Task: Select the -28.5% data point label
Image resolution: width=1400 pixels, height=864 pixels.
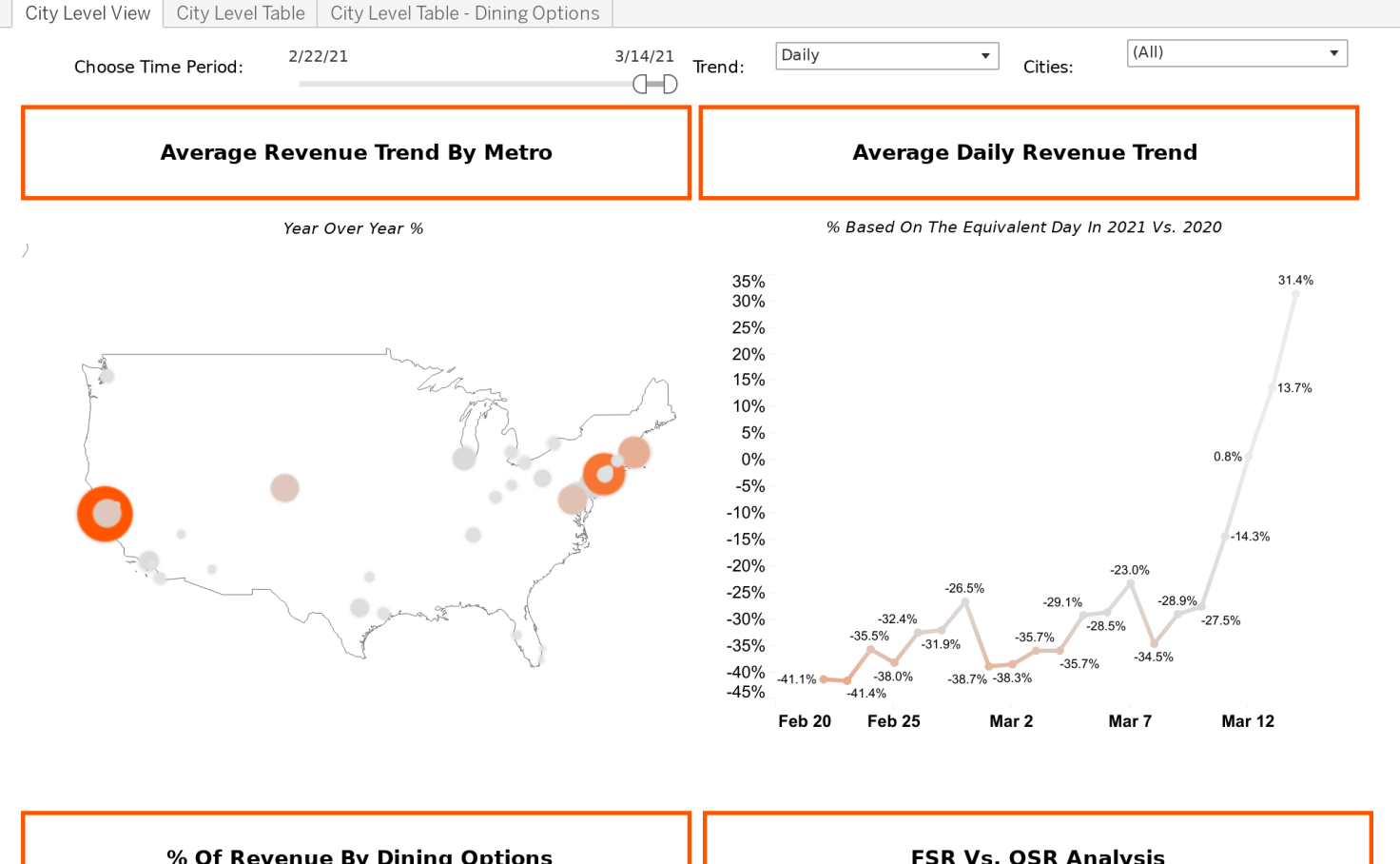Action: 1106,627
